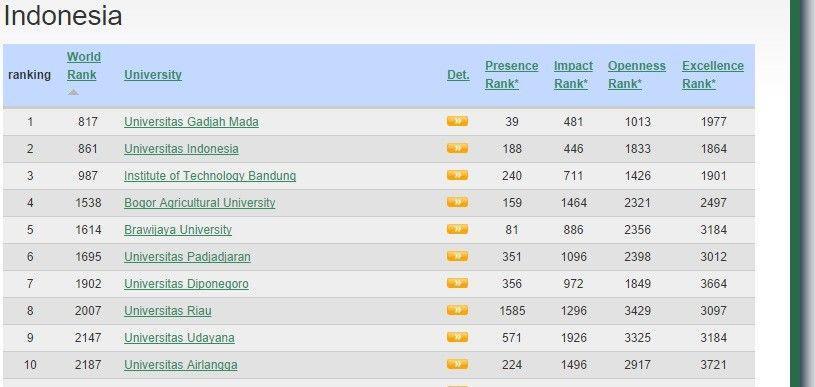Click the Det. column header
Image resolution: width=815 pixels, height=387 pixels.
click(458, 75)
